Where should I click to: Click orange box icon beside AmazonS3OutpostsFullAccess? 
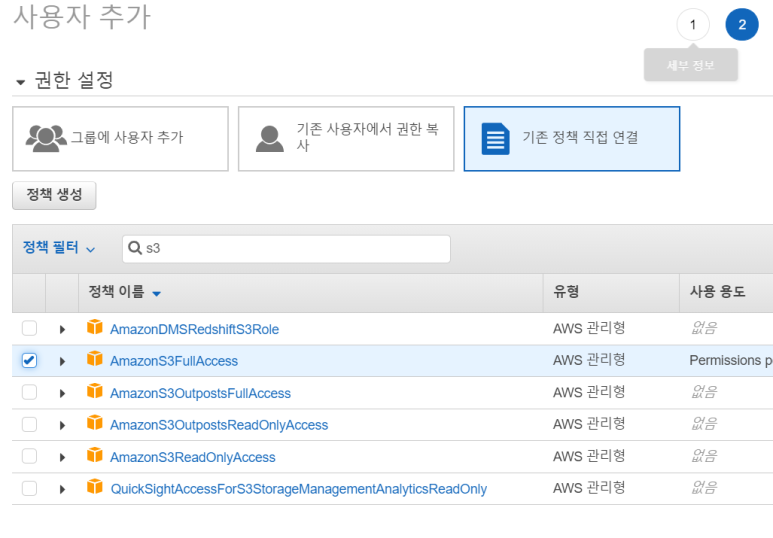coord(95,391)
